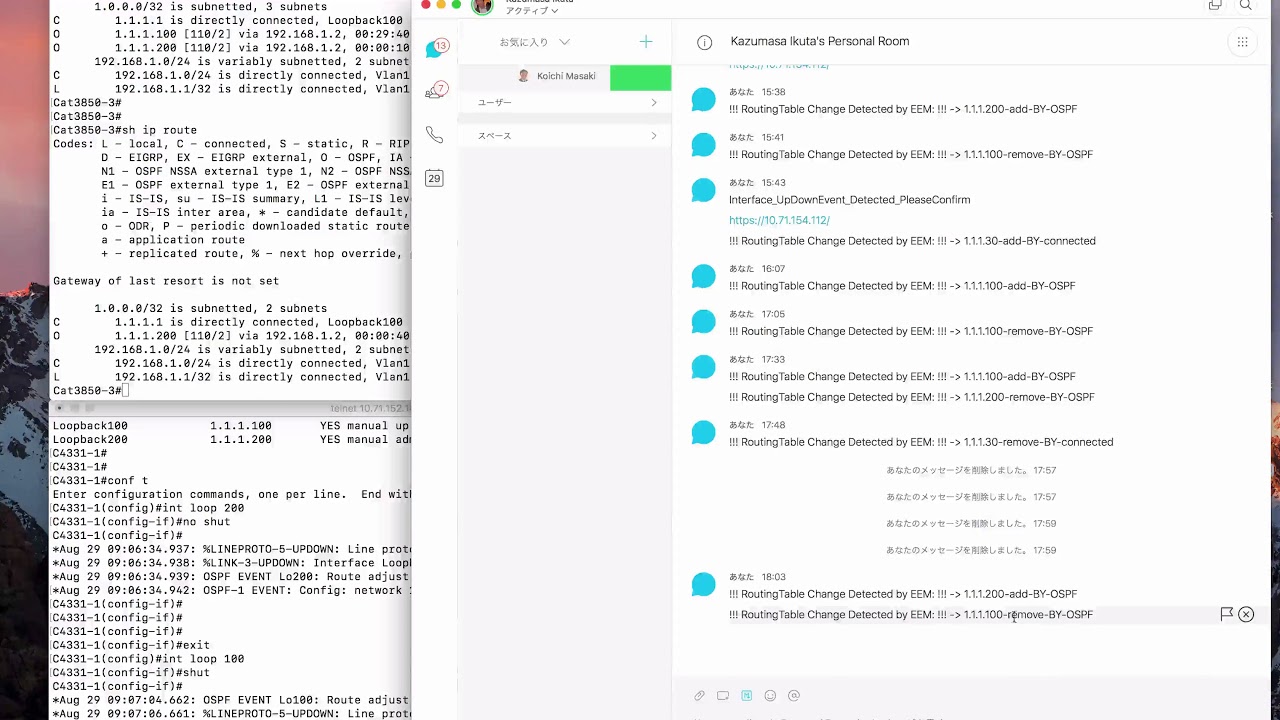The image size is (1280, 720).
Task: Click the @ mention icon
Action: pyautogui.click(x=794, y=696)
